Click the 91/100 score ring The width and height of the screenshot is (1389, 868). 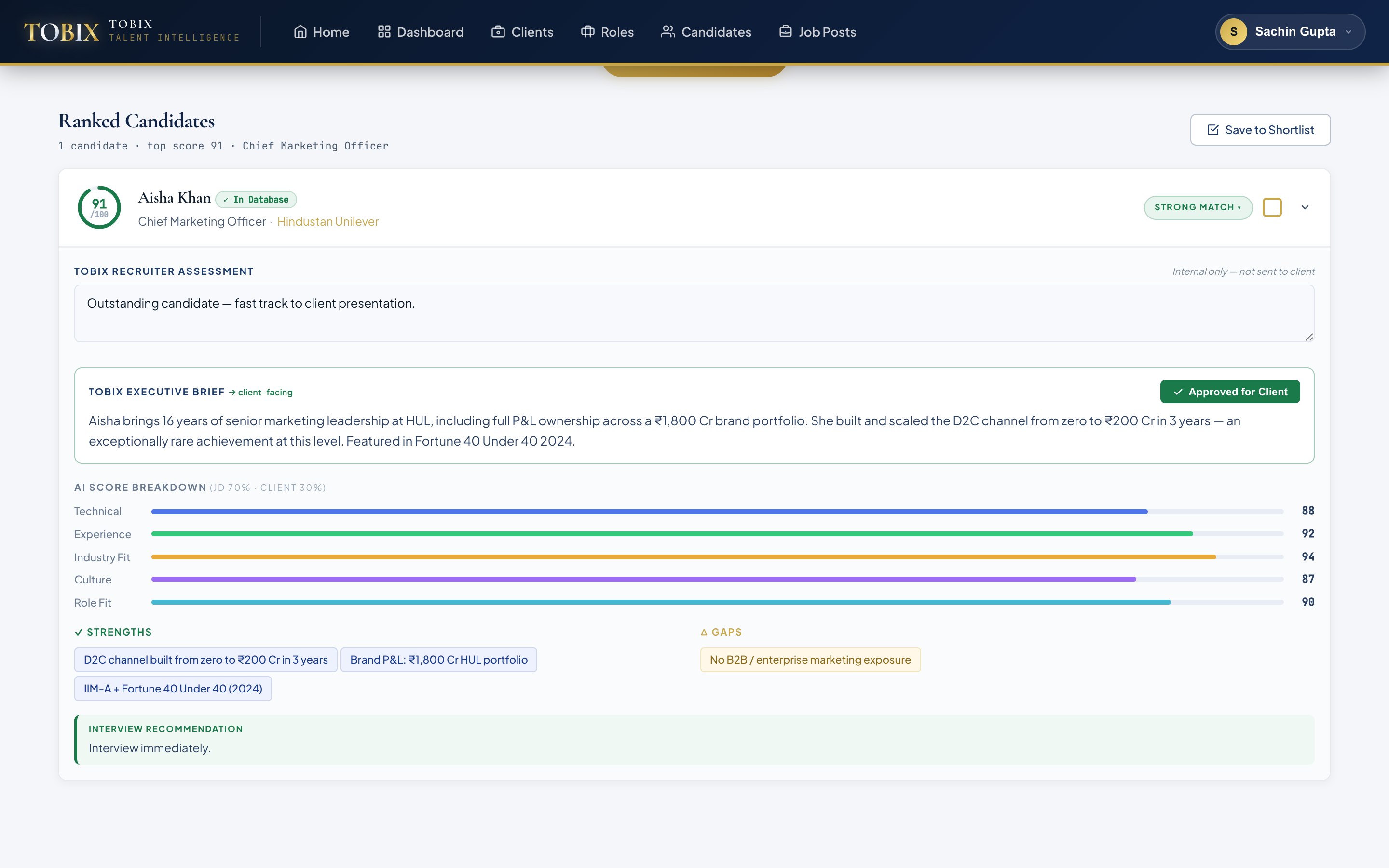pos(99,207)
